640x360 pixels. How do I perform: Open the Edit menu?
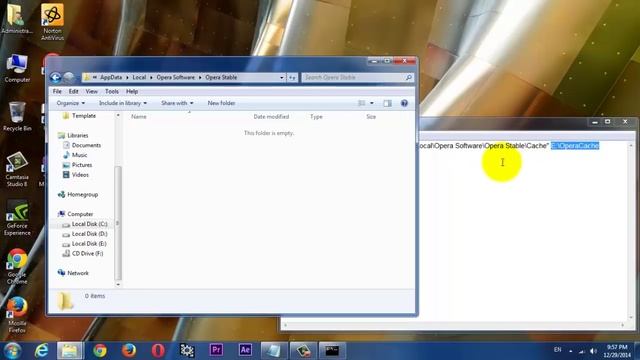click(x=73, y=91)
